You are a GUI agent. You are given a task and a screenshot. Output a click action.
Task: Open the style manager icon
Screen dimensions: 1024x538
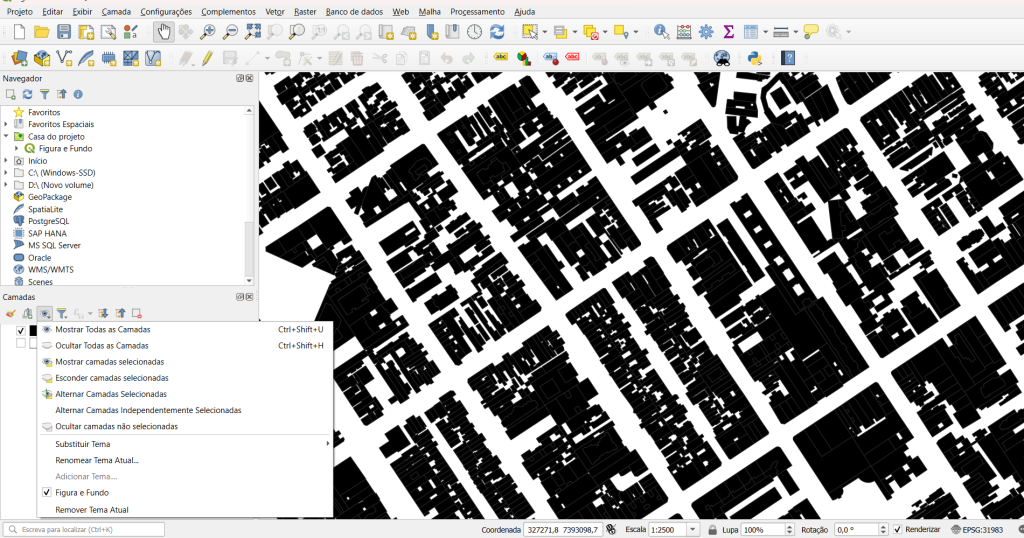tap(131, 31)
